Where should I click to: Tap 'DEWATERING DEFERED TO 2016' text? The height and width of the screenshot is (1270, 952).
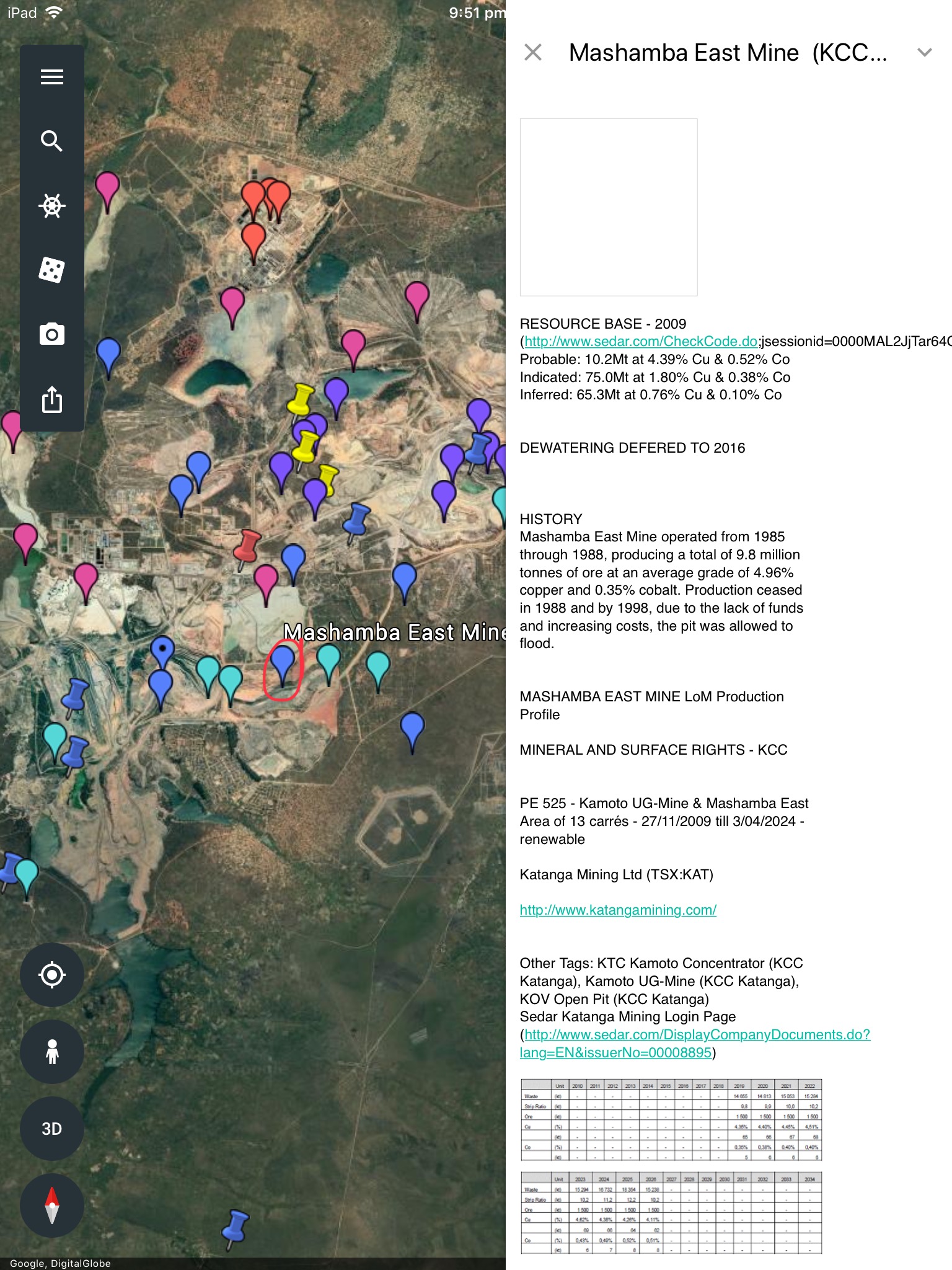632,448
